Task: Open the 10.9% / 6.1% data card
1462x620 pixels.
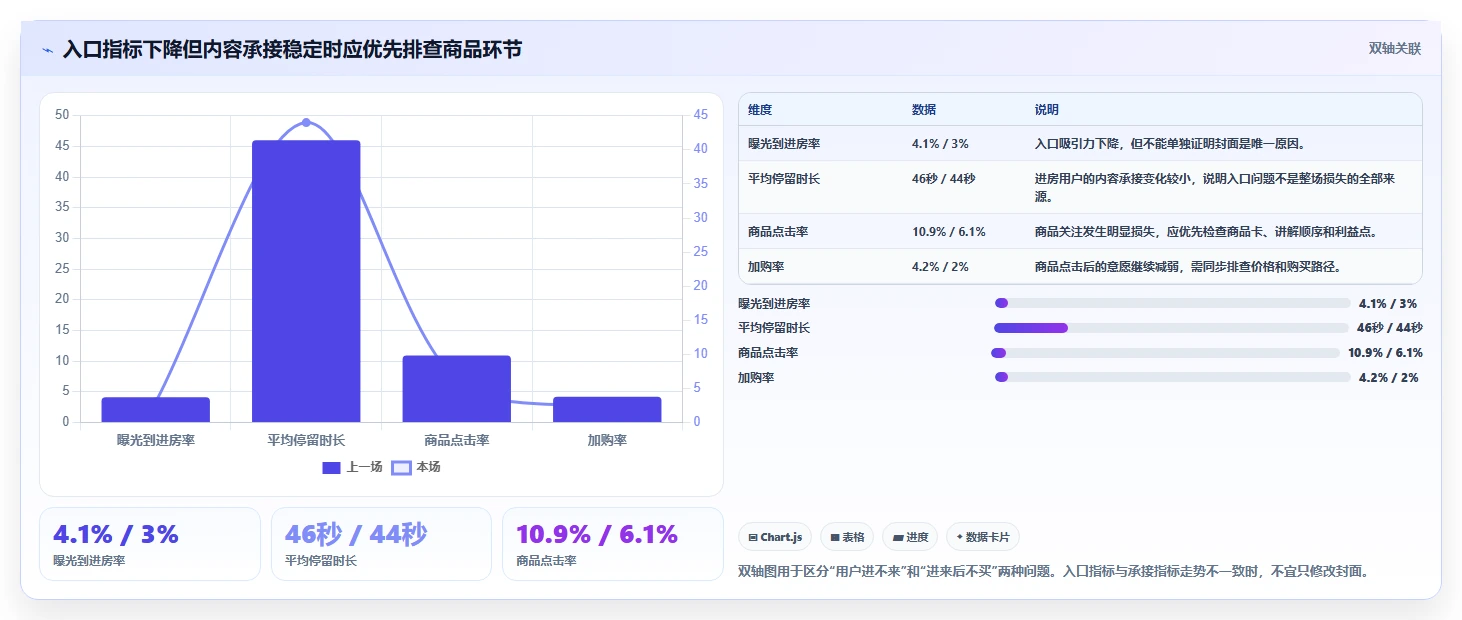Action: pos(612,544)
